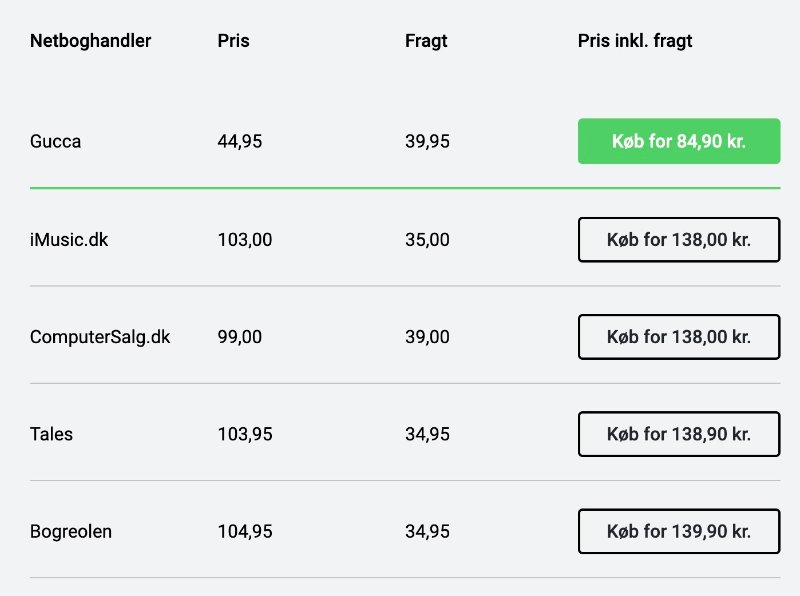Select the Tales store name
This screenshot has width=800, height=596.
[x=52, y=434]
